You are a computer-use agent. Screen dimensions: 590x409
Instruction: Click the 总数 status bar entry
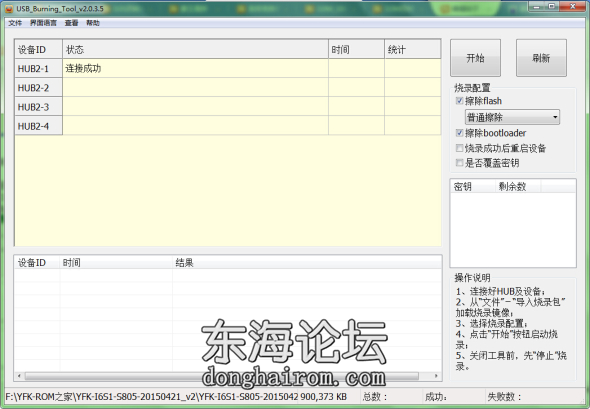[x=375, y=397]
